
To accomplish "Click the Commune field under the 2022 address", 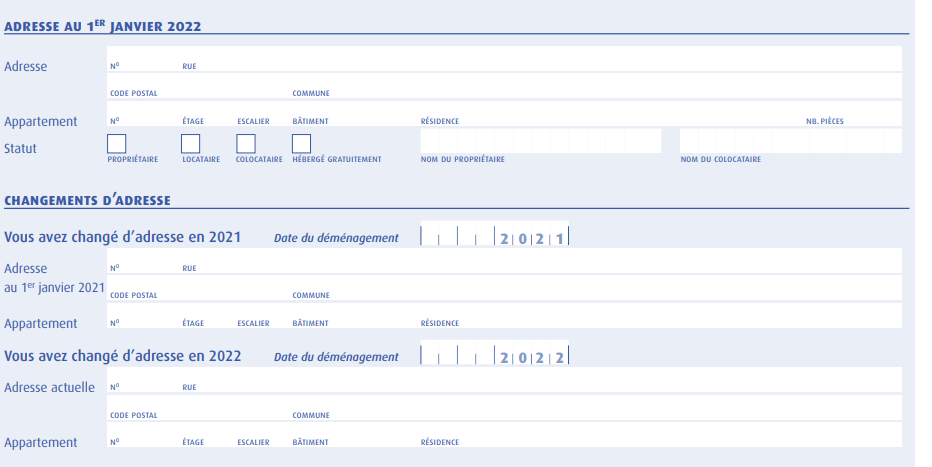I will [x=596, y=86].
